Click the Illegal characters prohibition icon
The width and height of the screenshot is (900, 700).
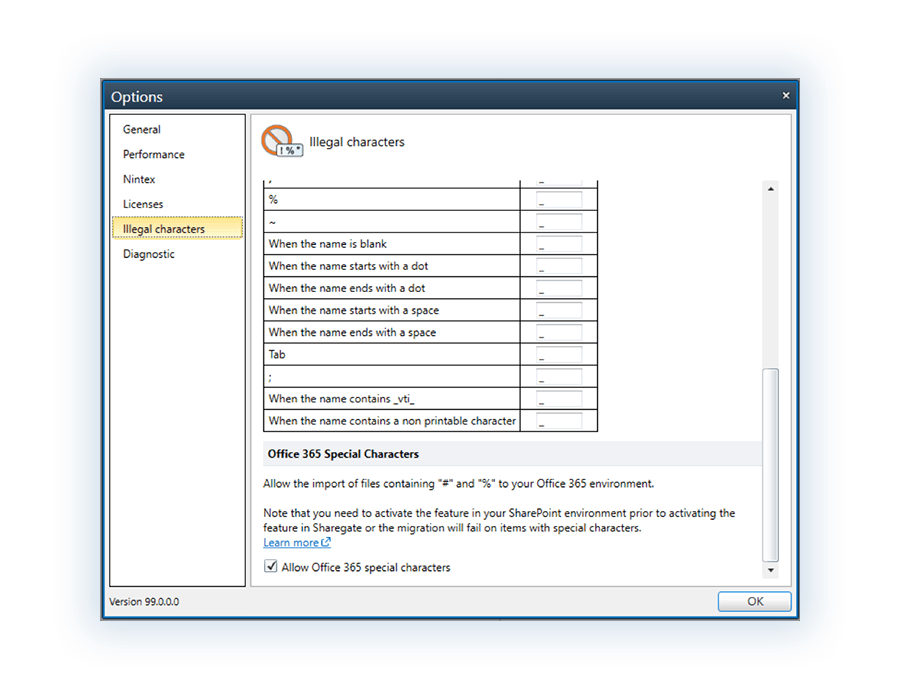tap(282, 141)
